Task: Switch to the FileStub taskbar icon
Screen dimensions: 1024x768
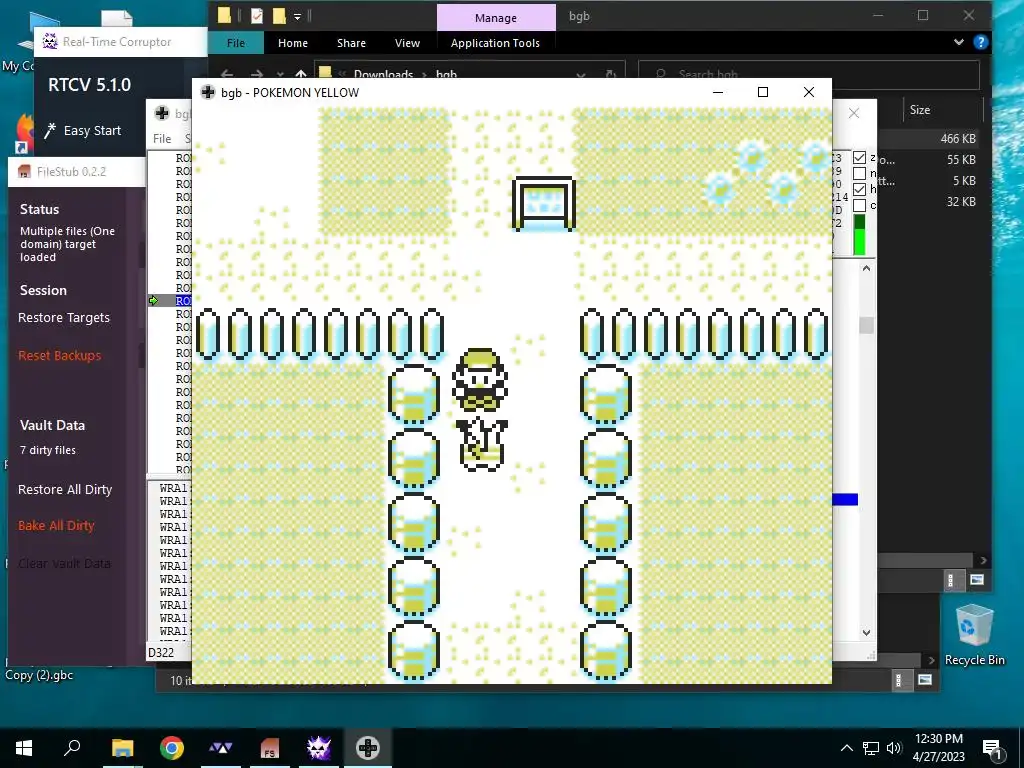Action: [x=270, y=748]
